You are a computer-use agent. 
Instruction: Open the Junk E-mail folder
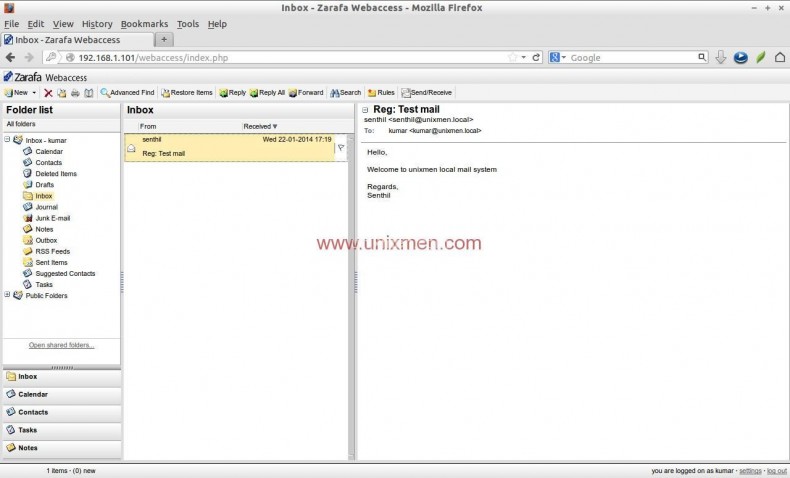[52, 218]
